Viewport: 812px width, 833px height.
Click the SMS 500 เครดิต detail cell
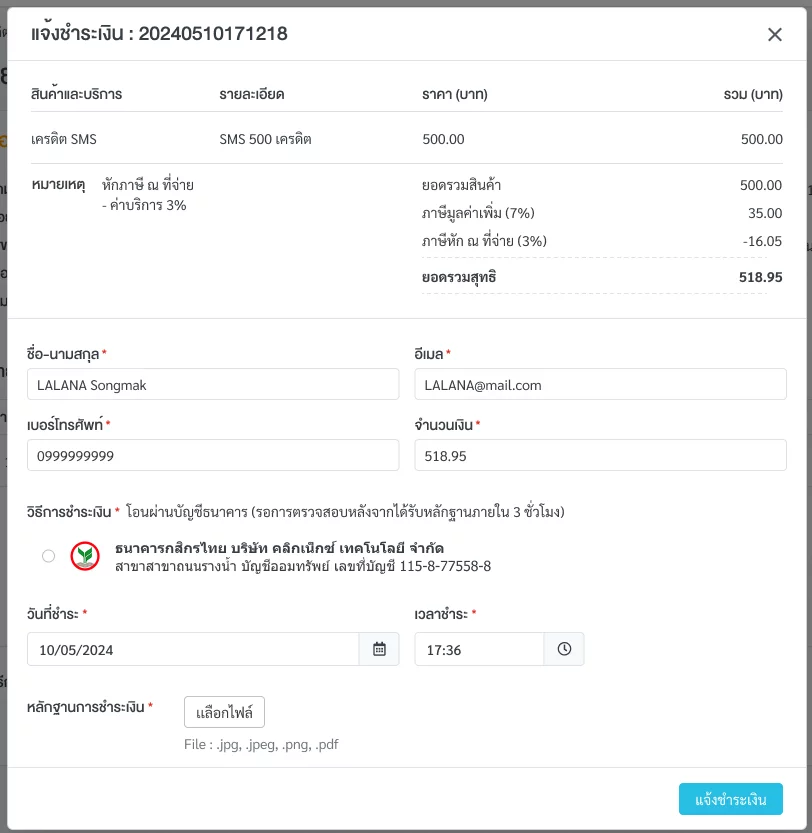(x=265, y=139)
